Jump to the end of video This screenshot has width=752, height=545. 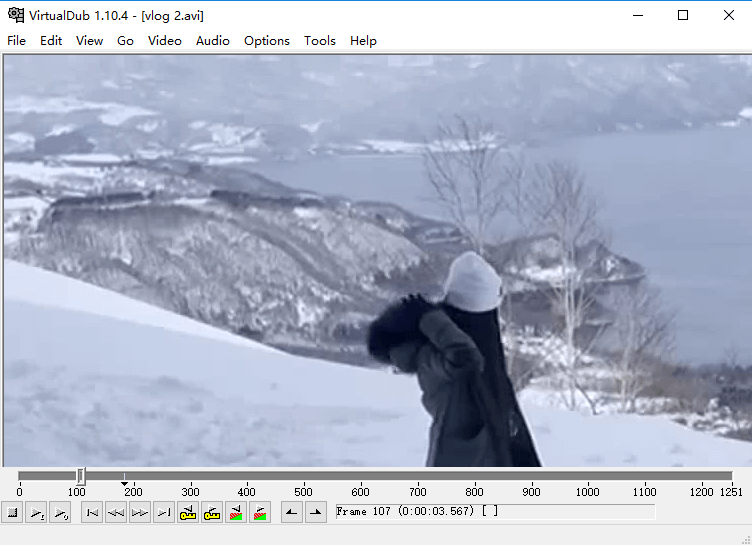click(164, 513)
